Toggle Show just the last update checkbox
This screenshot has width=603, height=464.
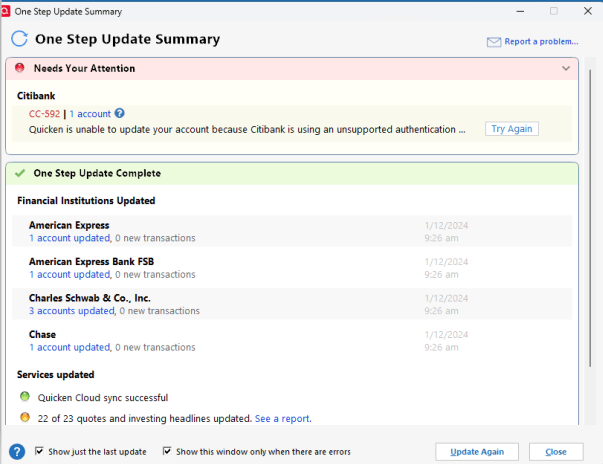39,451
